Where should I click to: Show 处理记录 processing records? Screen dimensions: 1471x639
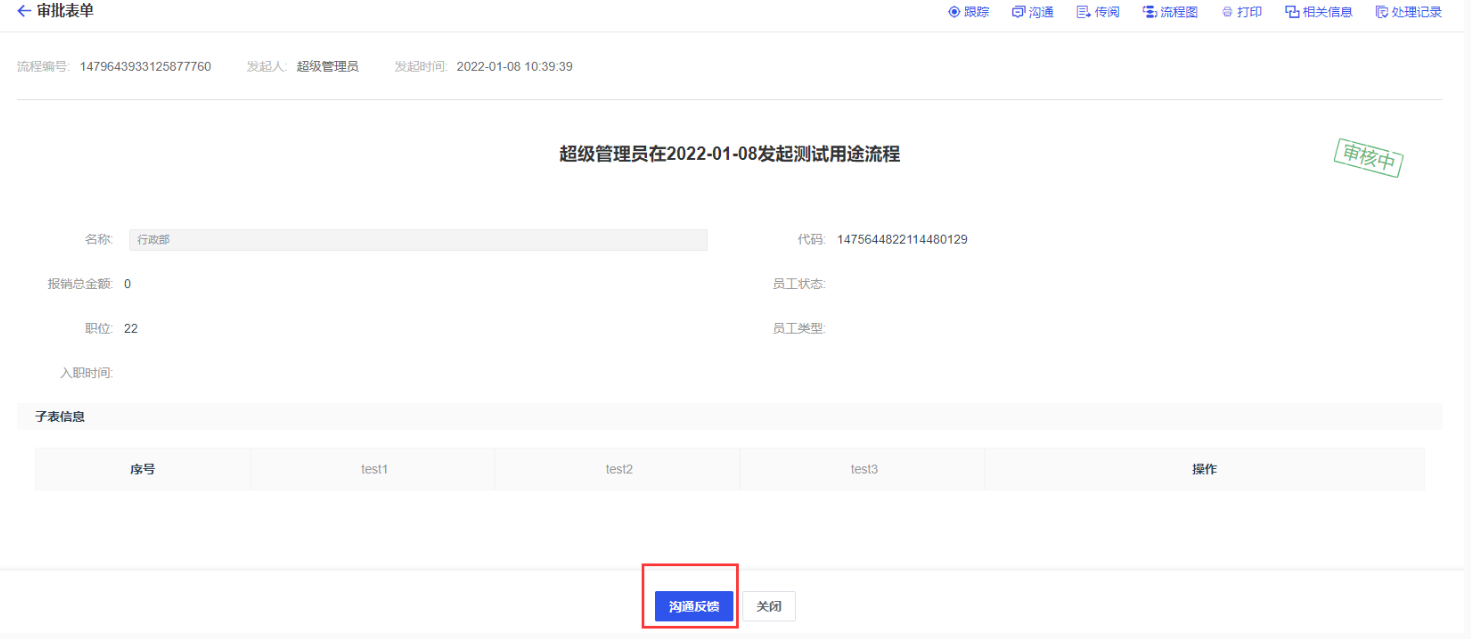(x=1409, y=12)
